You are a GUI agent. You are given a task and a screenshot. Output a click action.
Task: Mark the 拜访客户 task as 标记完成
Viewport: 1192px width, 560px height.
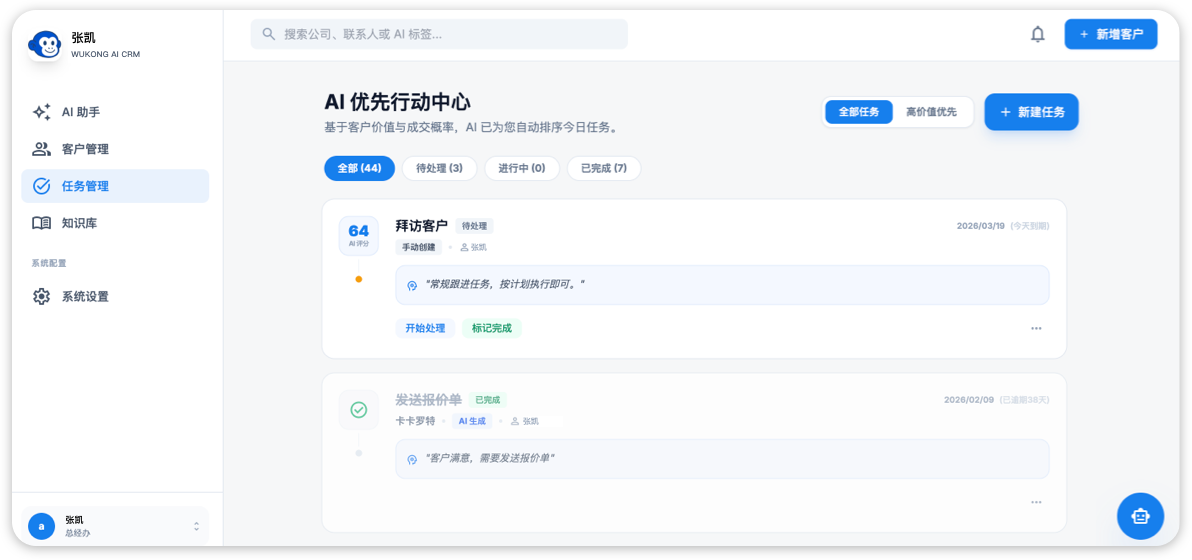point(492,328)
